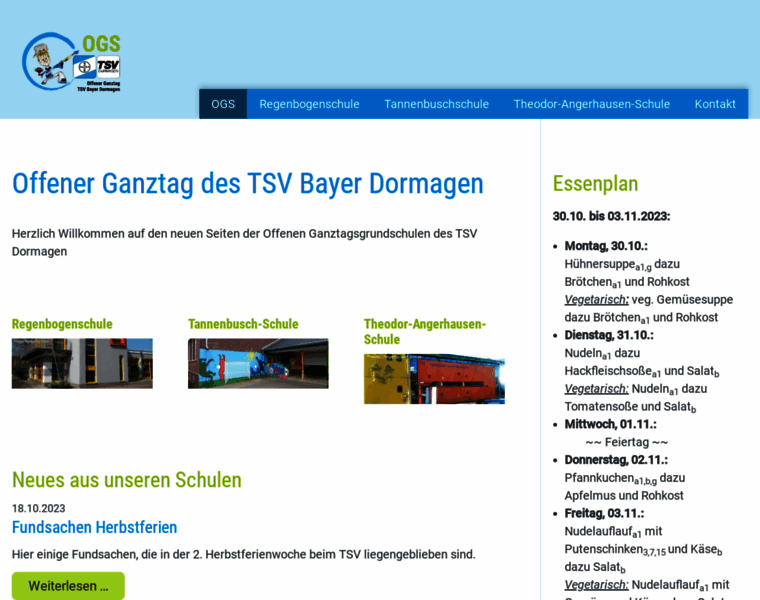Click the ~~ Feiertag ~~ text
This screenshot has height=600, width=760.
[627, 442]
